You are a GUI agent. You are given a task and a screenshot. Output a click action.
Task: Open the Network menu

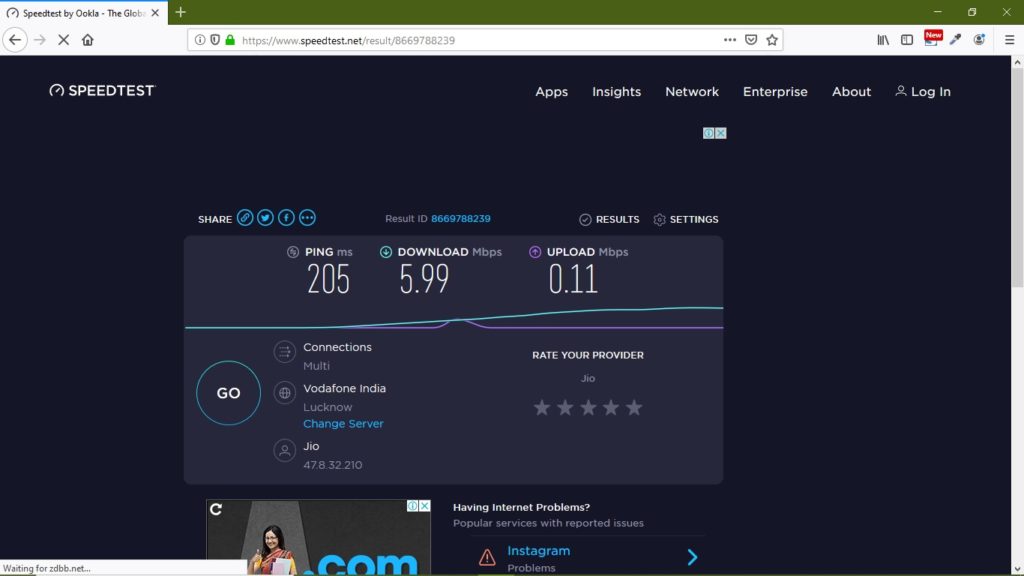(x=692, y=92)
